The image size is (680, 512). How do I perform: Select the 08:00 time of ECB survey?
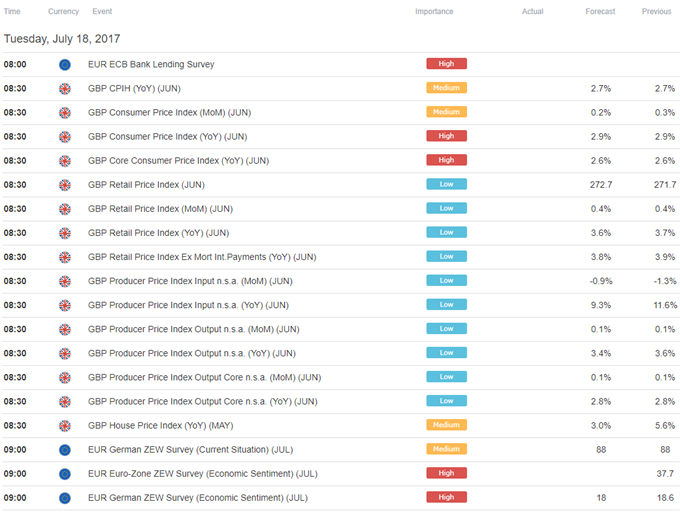point(15,65)
